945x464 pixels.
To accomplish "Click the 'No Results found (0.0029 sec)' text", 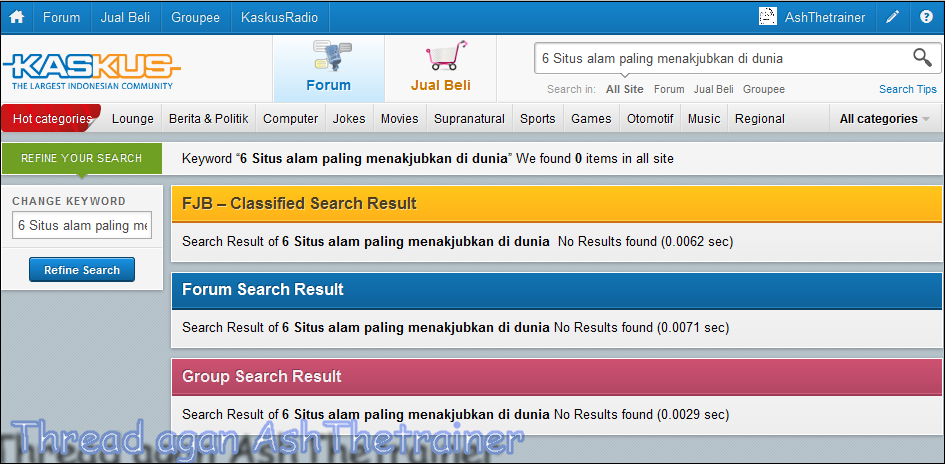I will click(641, 415).
